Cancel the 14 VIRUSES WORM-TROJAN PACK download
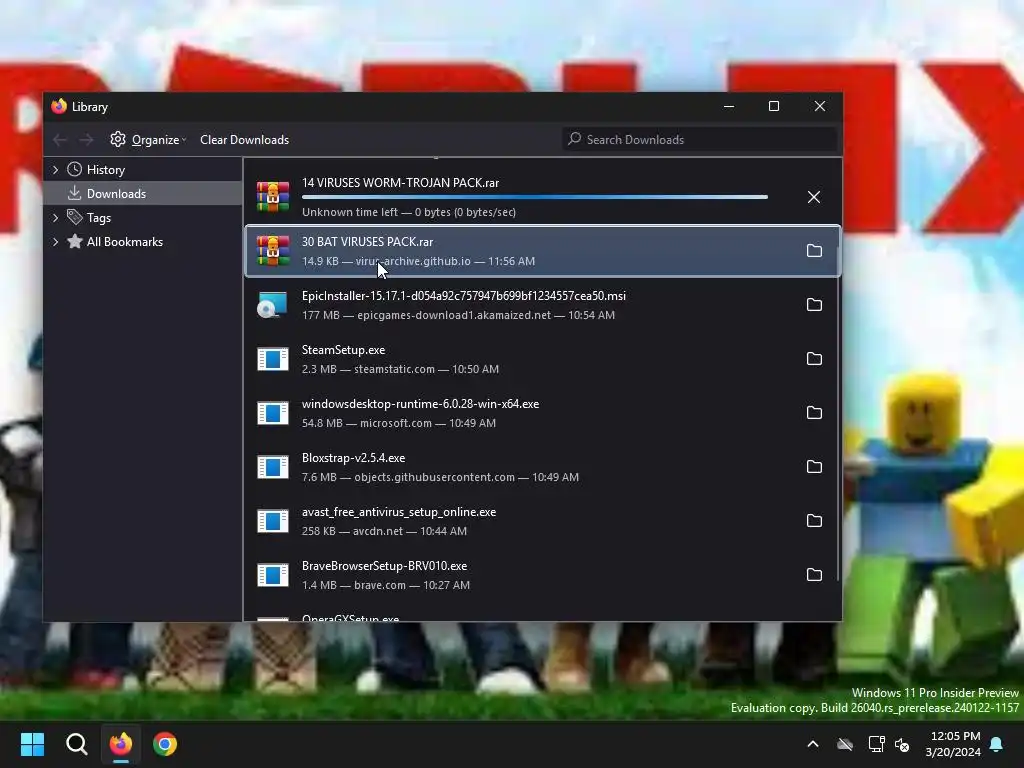 [814, 197]
